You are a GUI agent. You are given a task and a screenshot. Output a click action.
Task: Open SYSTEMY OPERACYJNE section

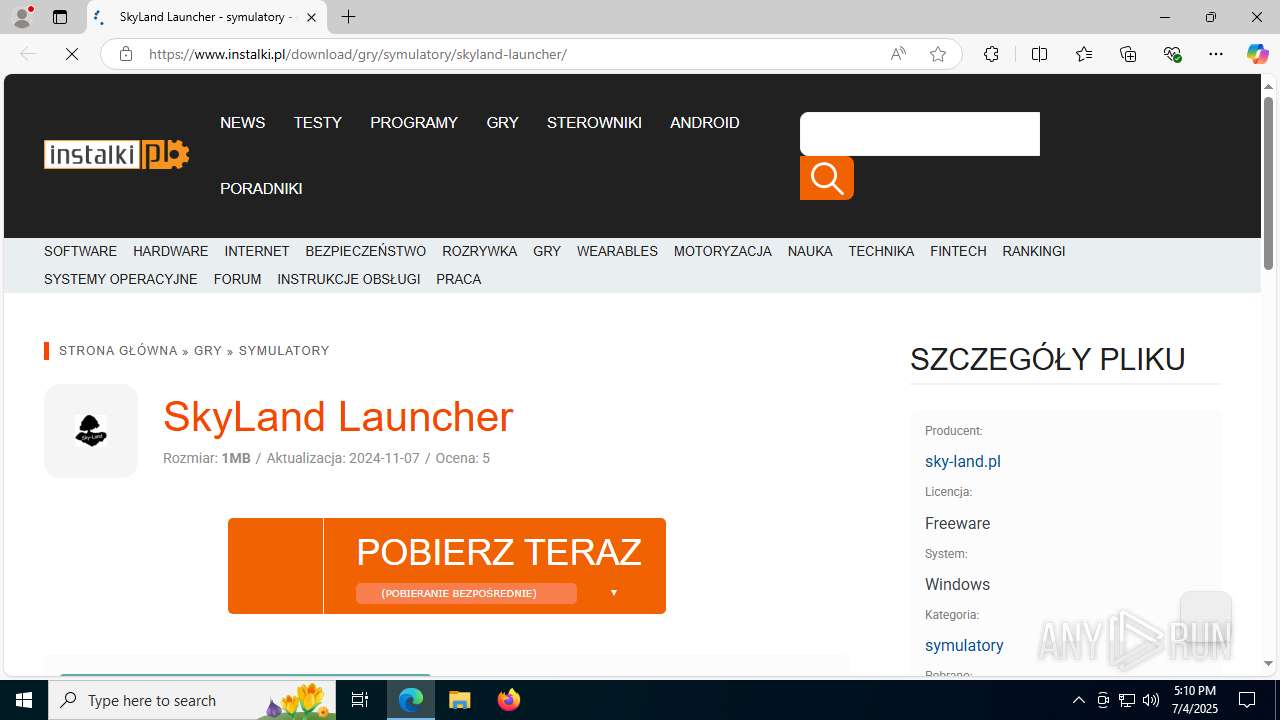coord(121,279)
